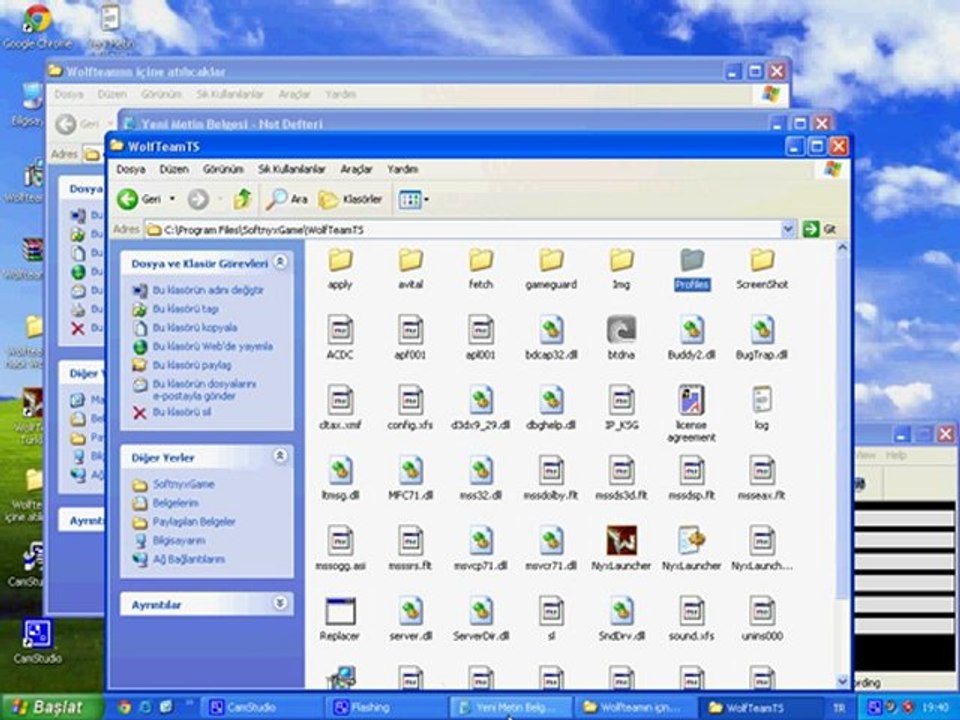This screenshot has width=960, height=720.
Task: Open Sık Kullanılanlar menu in WolfTeamTS
Action: [x=291, y=169]
